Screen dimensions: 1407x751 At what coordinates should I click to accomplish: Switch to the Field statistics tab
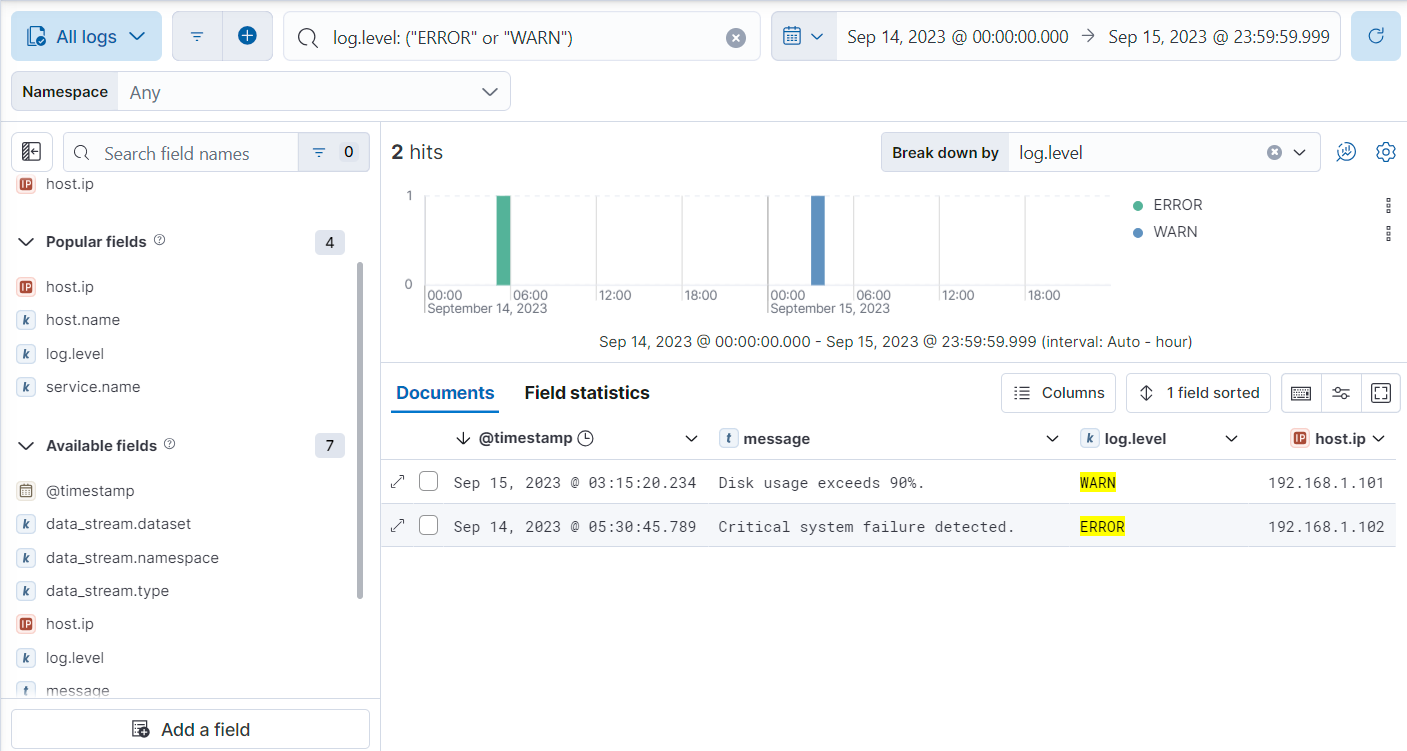(x=586, y=393)
